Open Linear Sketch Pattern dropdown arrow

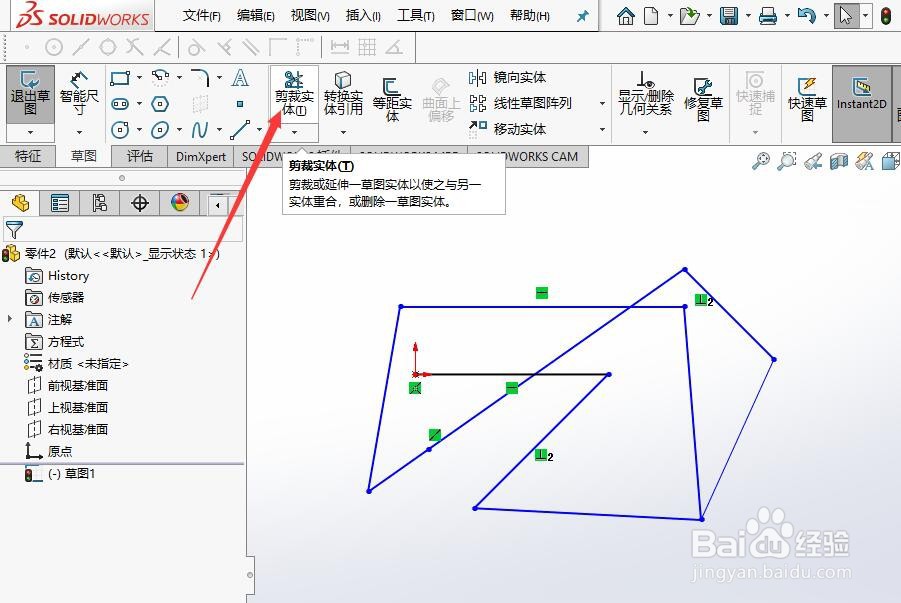[x=602, y=103]
